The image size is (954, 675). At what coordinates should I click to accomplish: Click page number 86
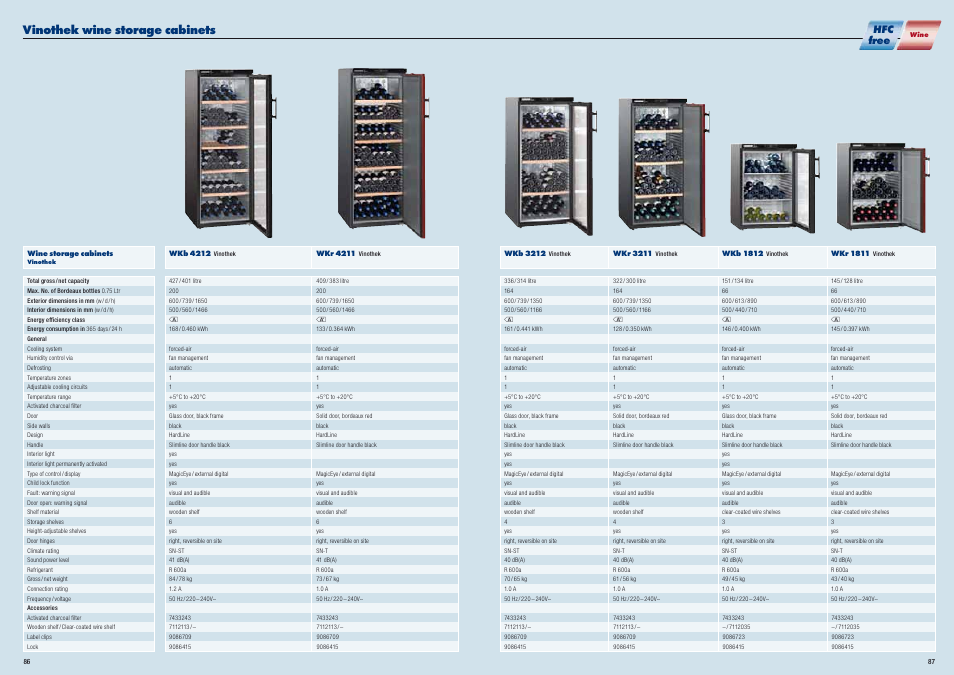pyautogui.click(x=28, y=661)
